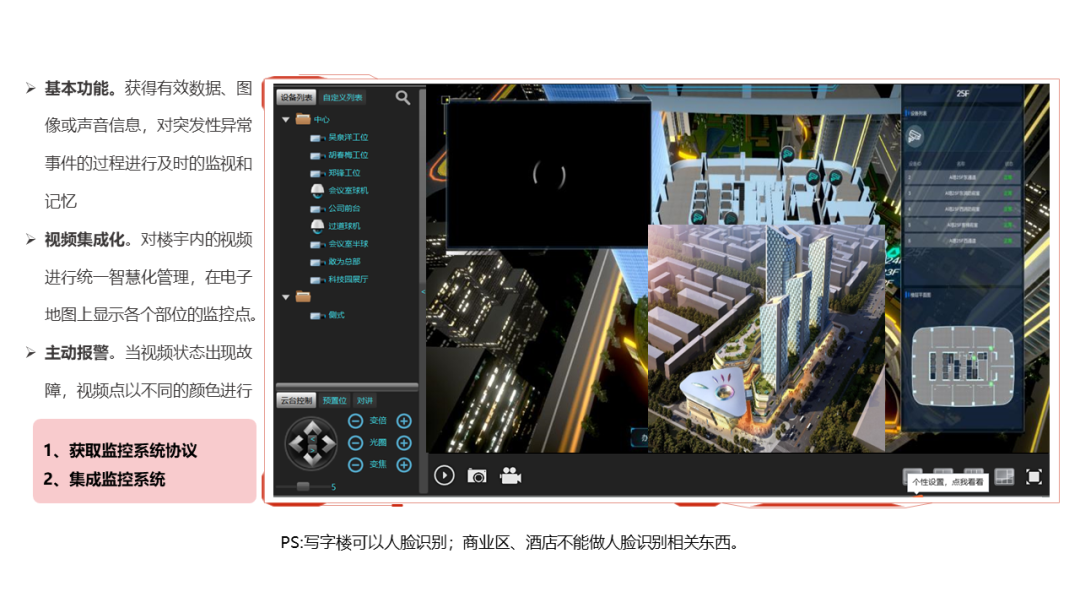Click the first device row in 25F panel
This screenshot has width=1080, height=608.
962,177
